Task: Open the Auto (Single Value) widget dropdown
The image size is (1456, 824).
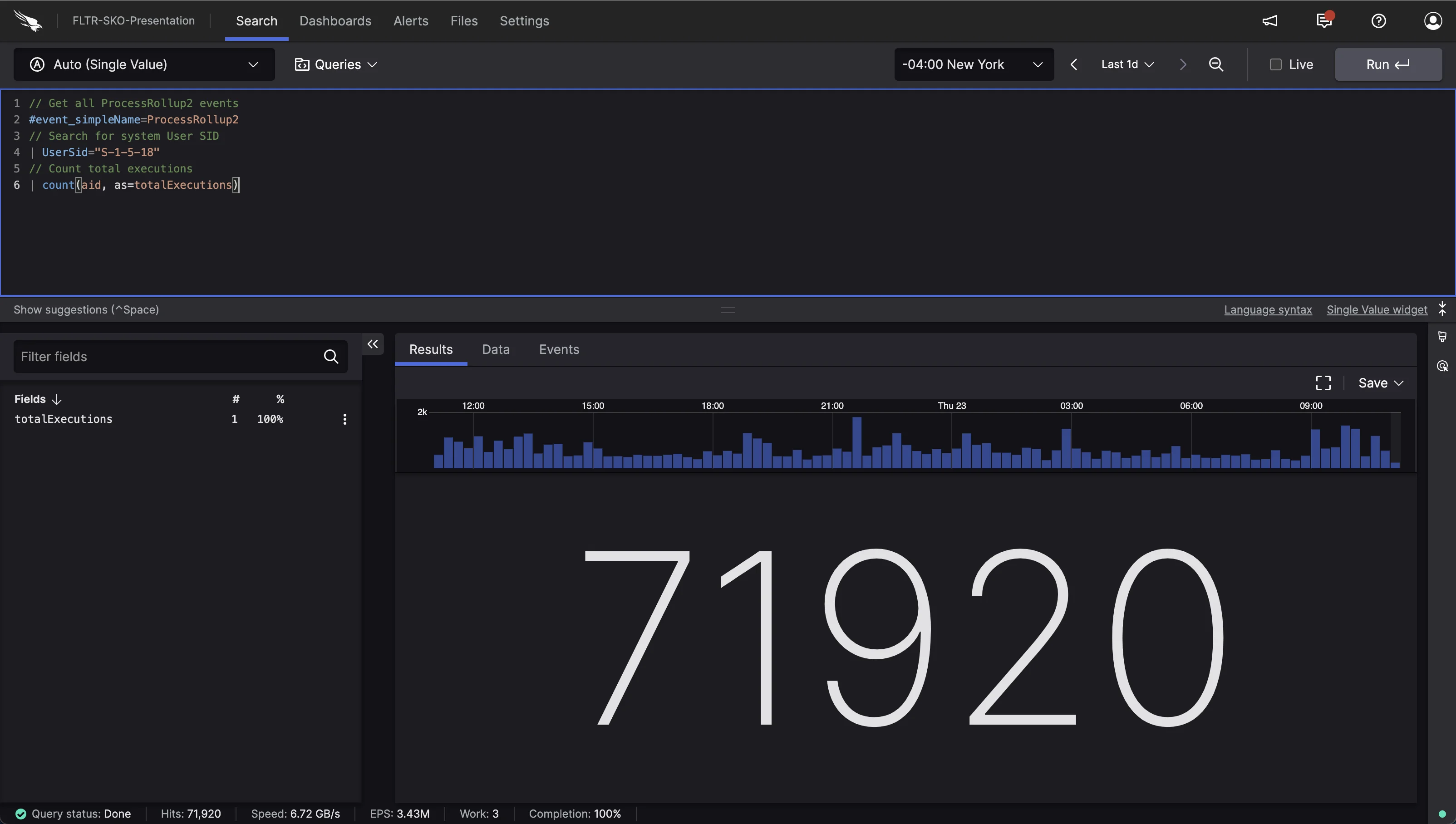Action: (x=144, y=64)
